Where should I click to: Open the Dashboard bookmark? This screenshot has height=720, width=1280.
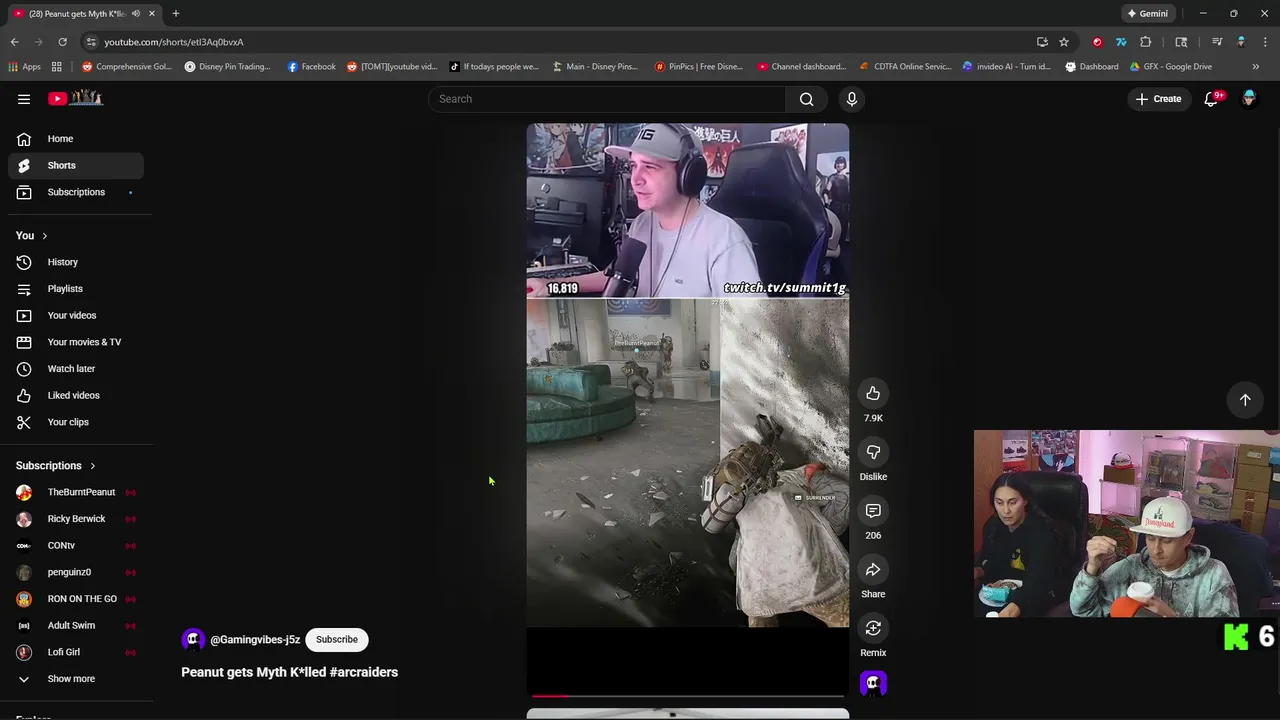tap(1091, 67)
